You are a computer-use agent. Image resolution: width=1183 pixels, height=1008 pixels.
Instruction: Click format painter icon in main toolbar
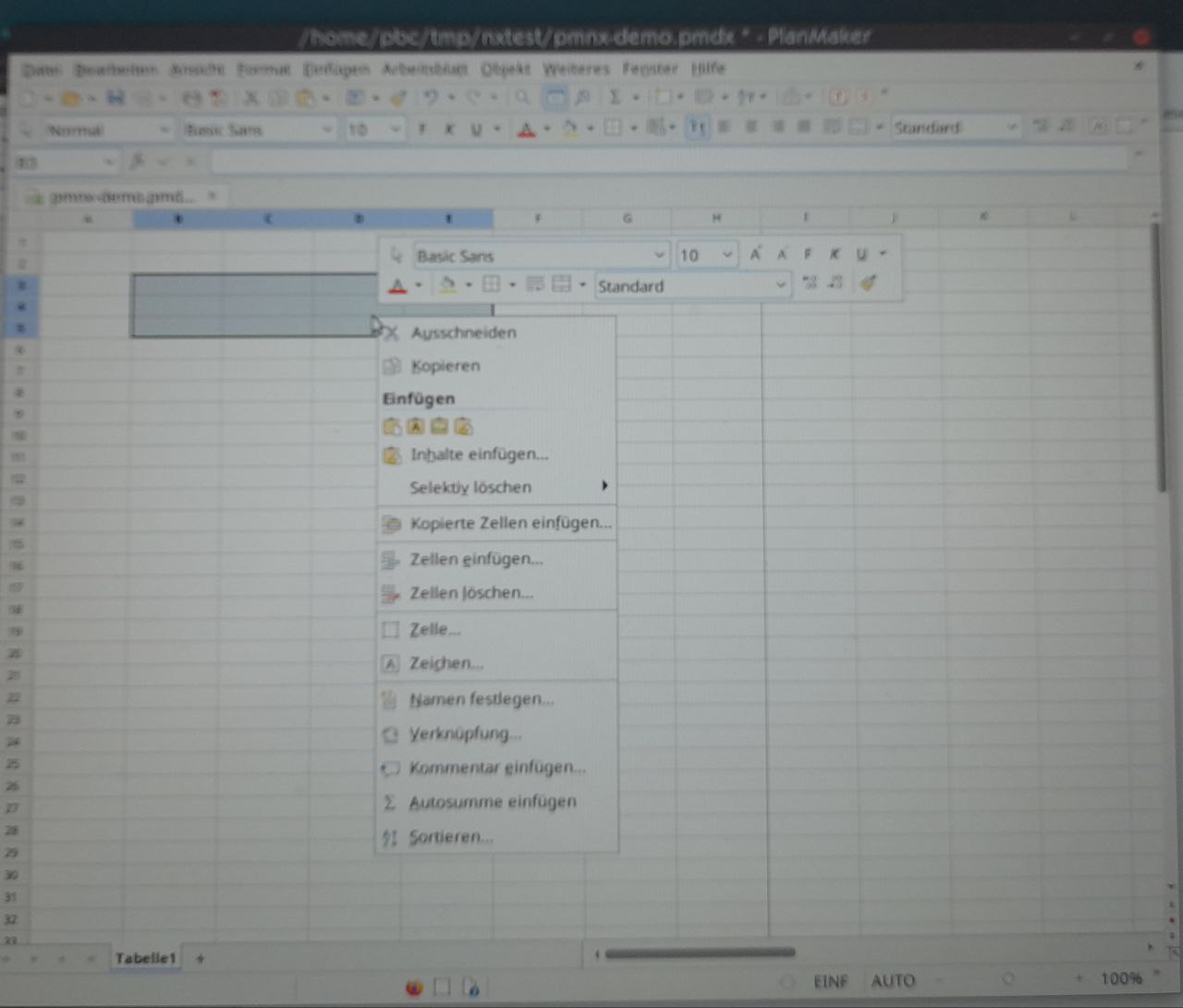point(397,97)
